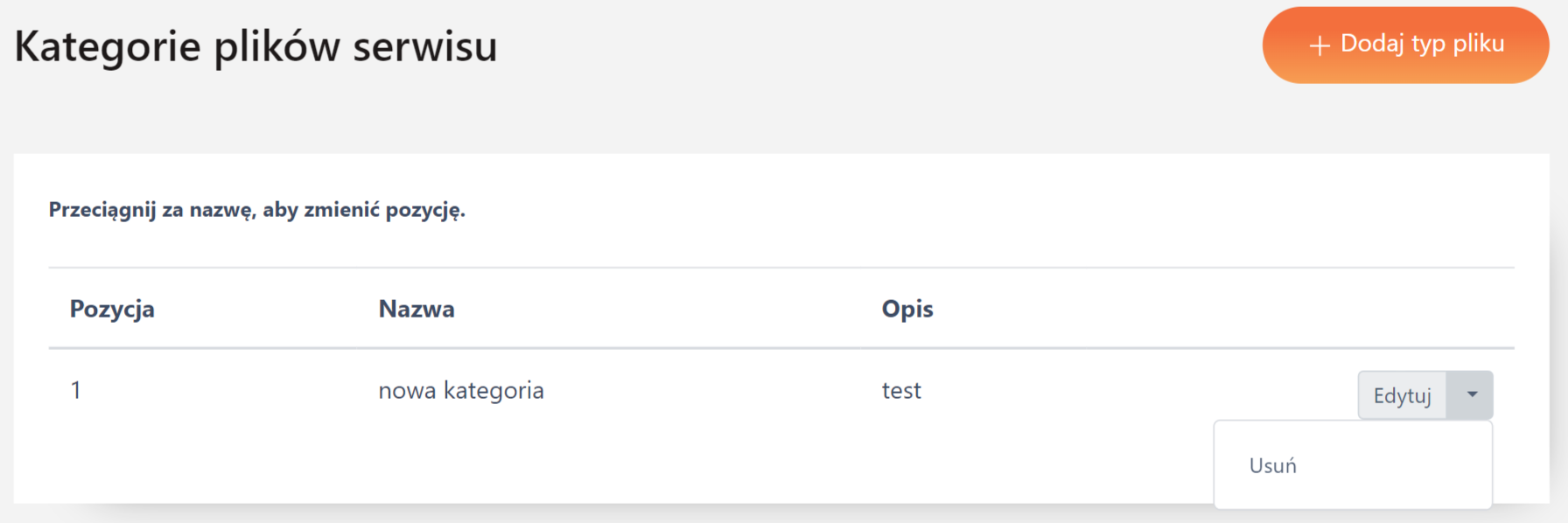The width and height of the screenshot is (1568, 523).
Task: Click the Nazwa column header
Action: (x=416, y=309)
